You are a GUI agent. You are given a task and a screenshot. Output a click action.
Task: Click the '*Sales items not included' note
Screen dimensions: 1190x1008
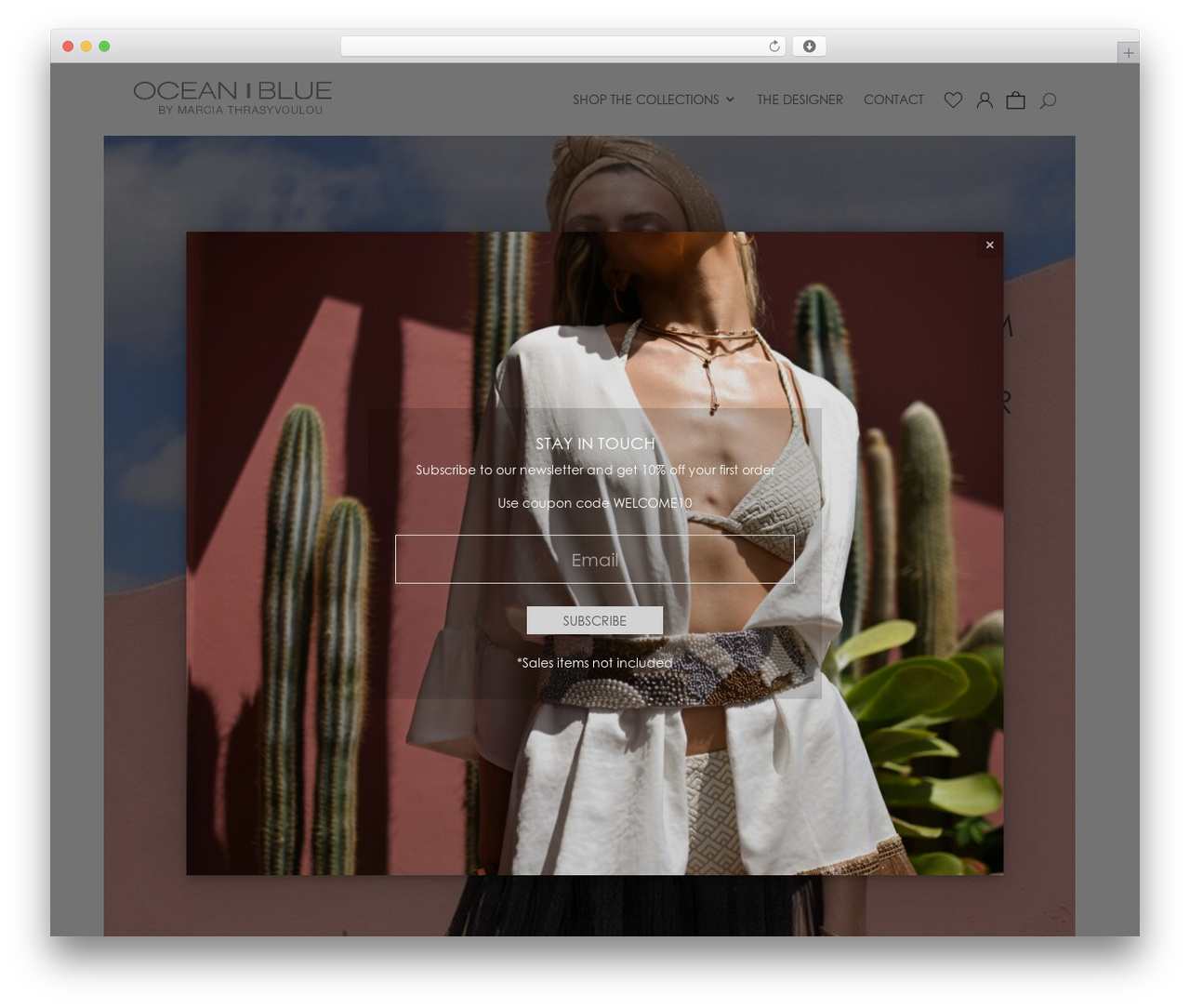pyautogui.click(x=595, y=663)
